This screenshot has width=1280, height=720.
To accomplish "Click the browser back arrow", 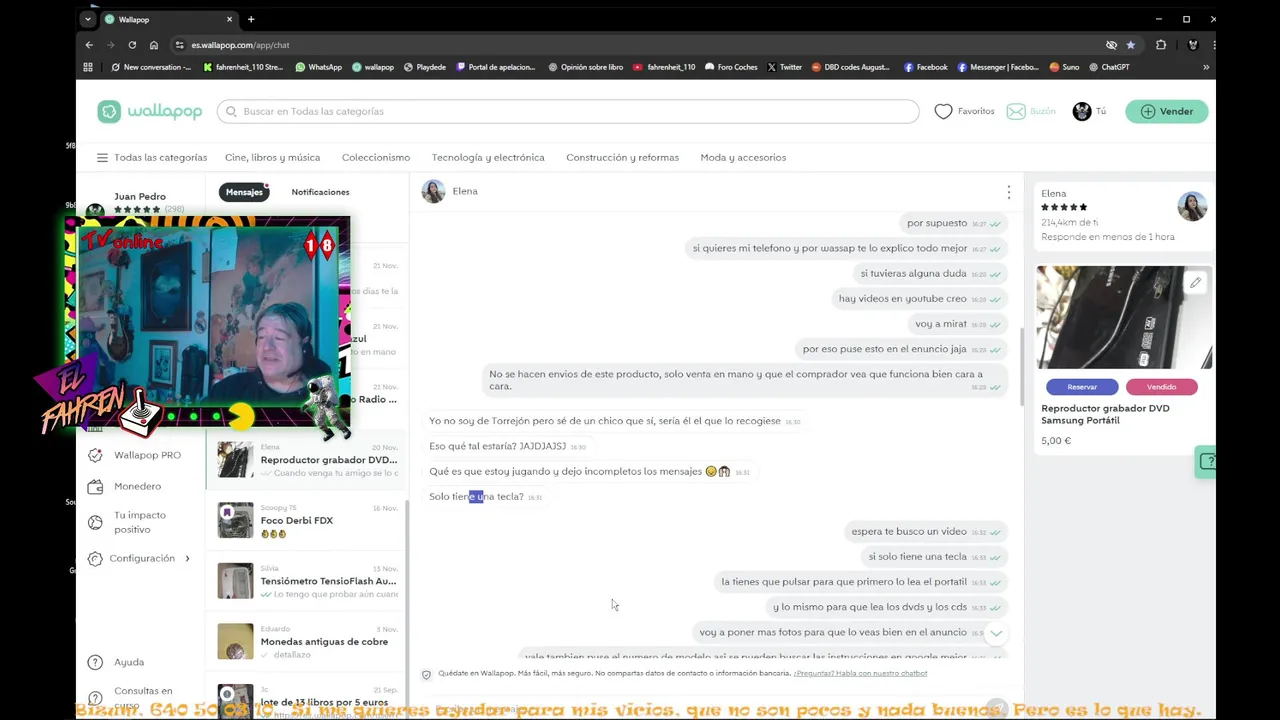I will 89,45.
